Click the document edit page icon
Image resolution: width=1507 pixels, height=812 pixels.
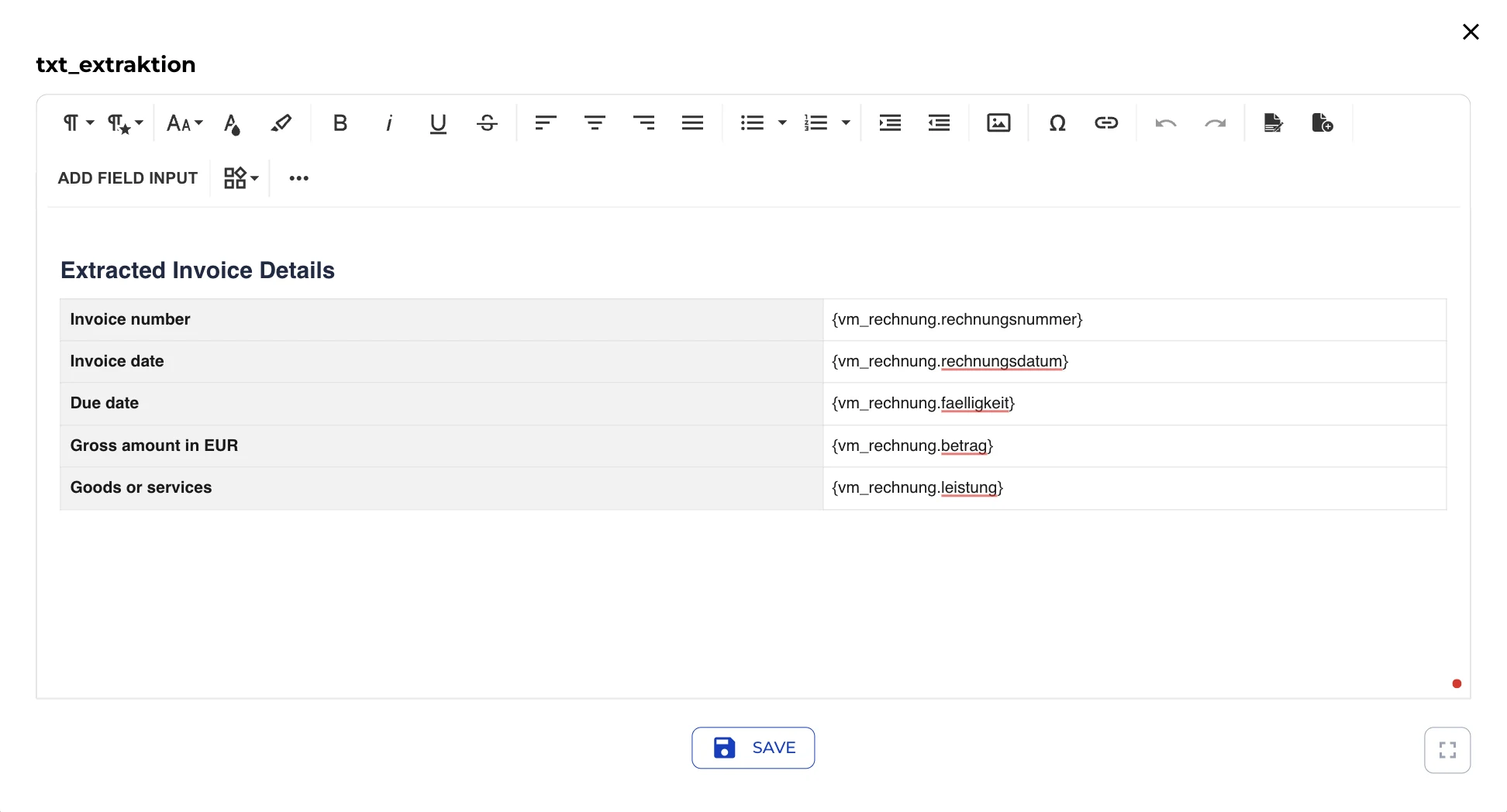coord(1273,123)
